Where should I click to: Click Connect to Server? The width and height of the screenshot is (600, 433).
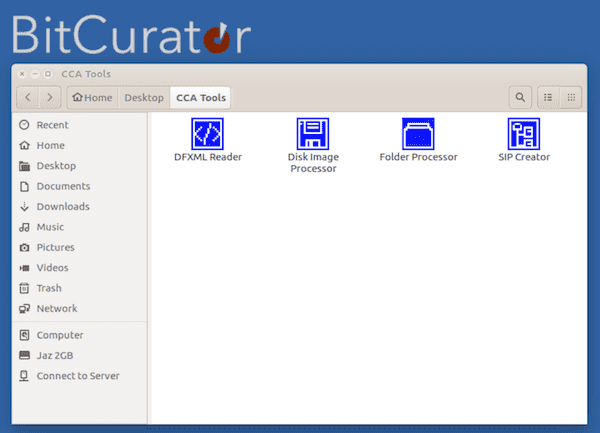[80, 376]
